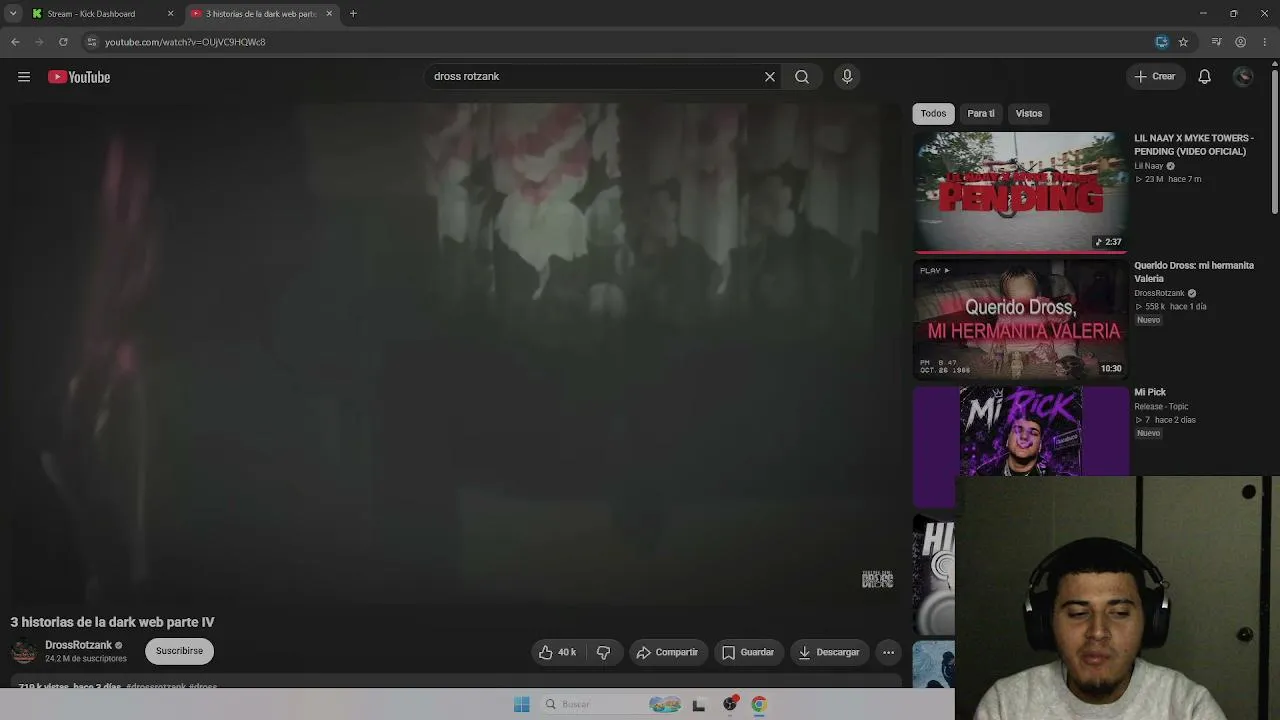Open the PENDING video thumbnail
Viewport: 1280px width, 720px height.
click(1020, 192)
